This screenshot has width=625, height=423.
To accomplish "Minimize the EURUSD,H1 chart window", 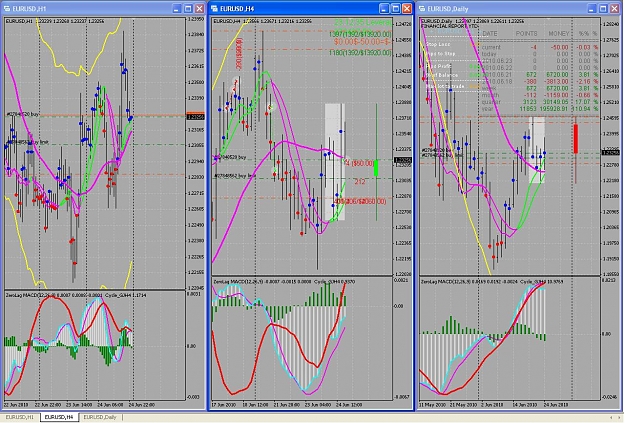I will [x=177, y=8].
